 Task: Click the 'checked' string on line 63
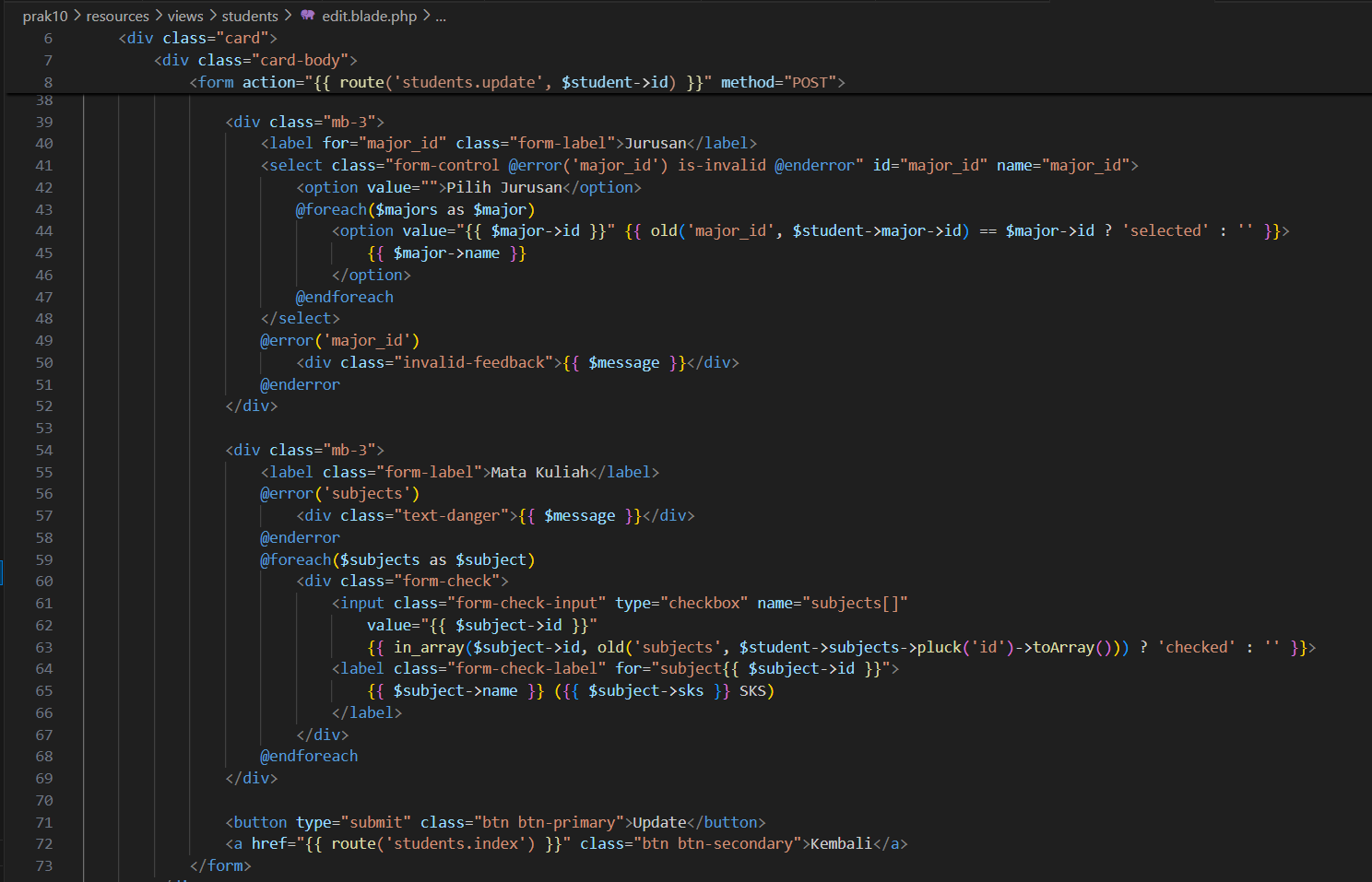1196,647
